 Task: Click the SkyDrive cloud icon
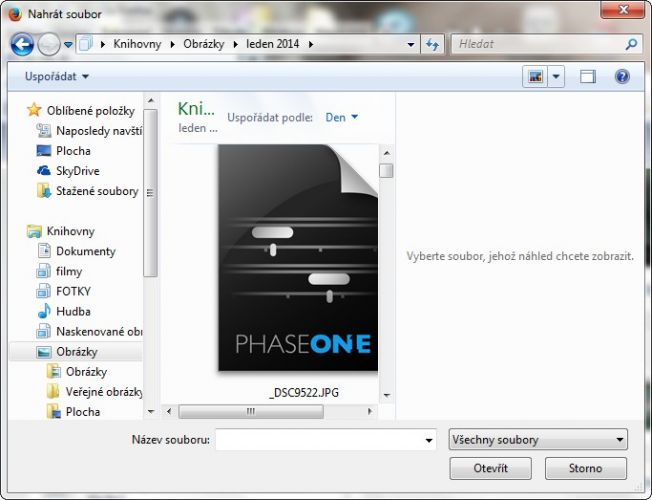coord(44,171)
